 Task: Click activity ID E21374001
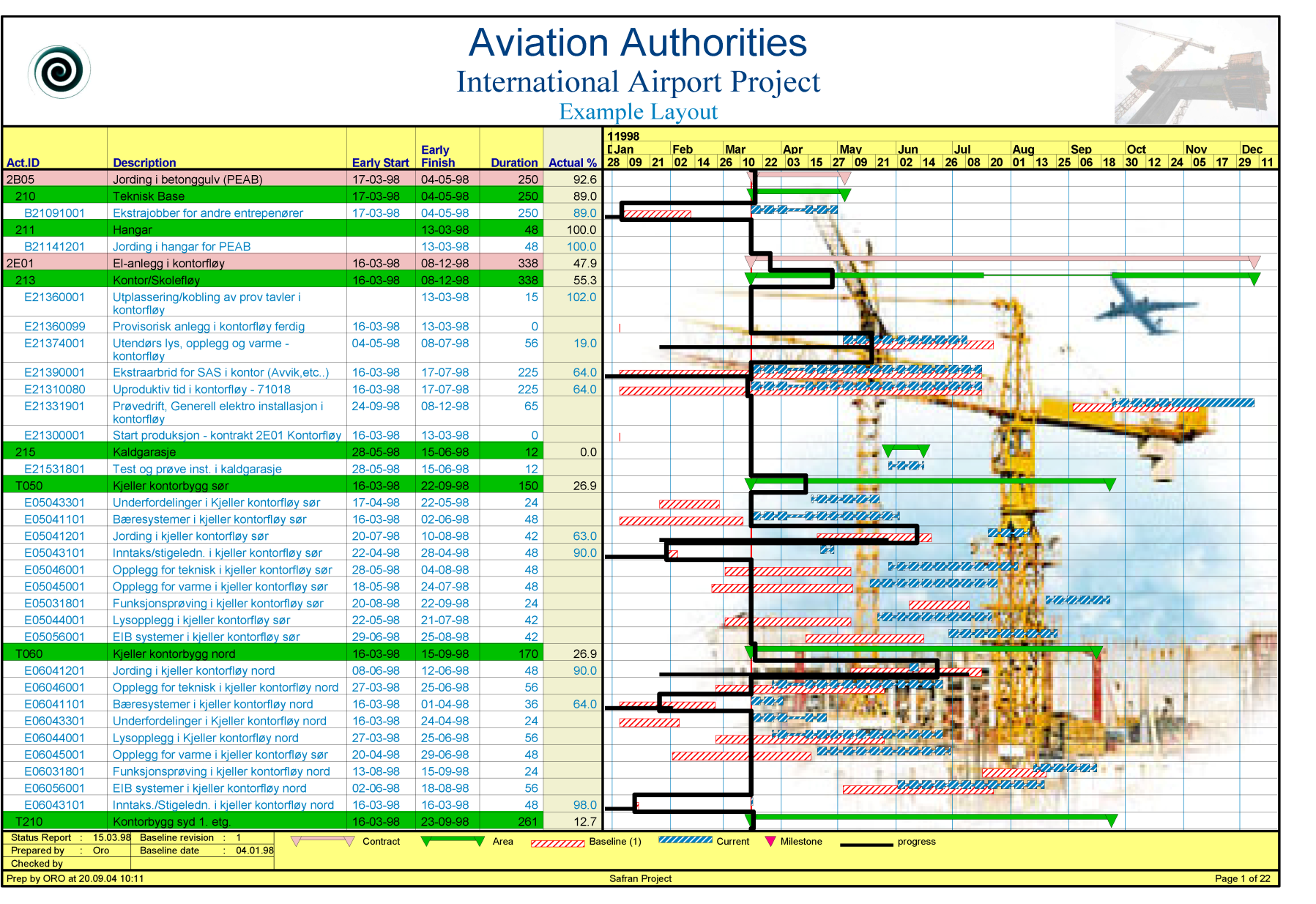point(54,344)
